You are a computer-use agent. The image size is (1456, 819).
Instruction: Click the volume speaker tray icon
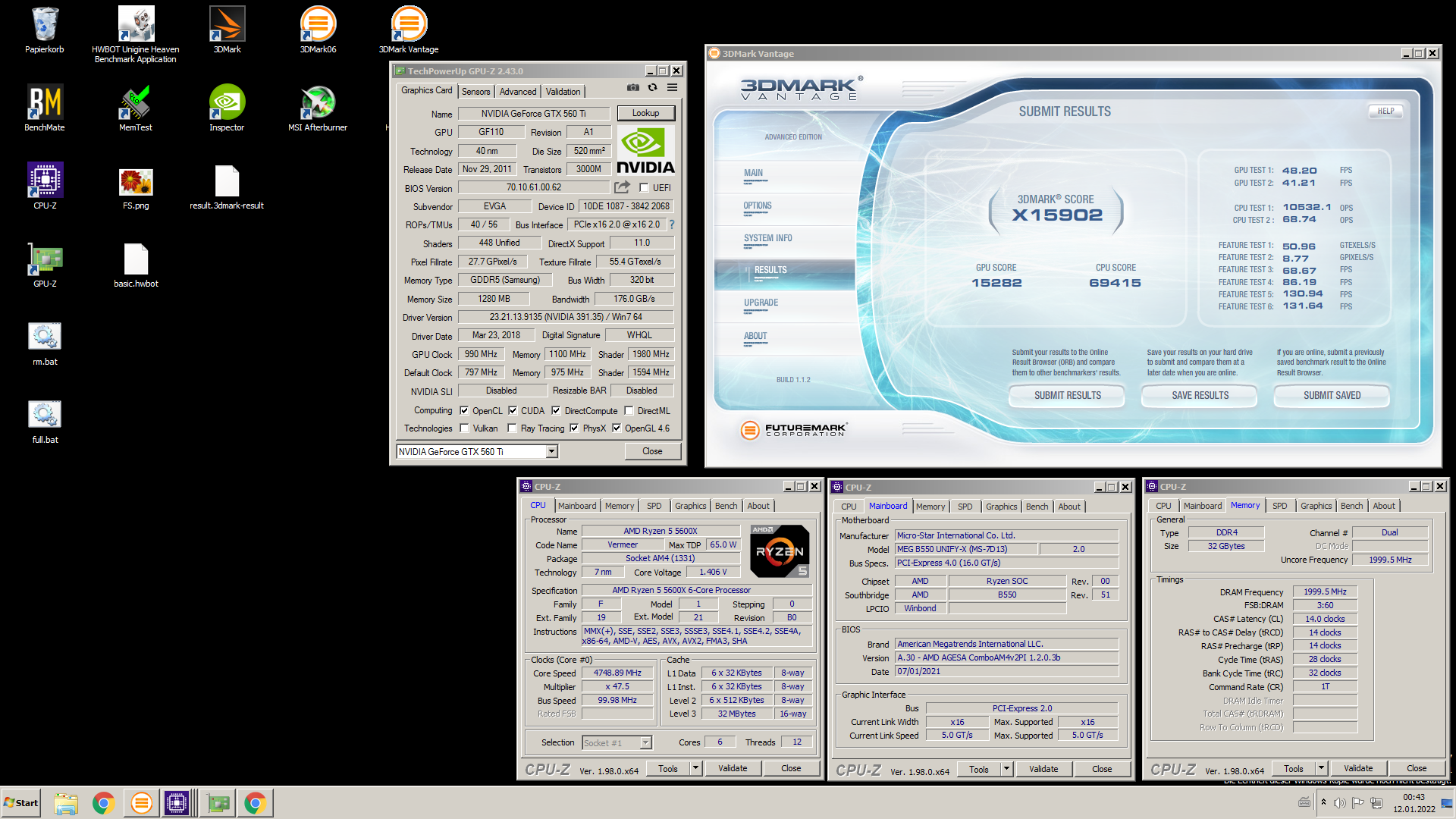[x=1340, y=803]
